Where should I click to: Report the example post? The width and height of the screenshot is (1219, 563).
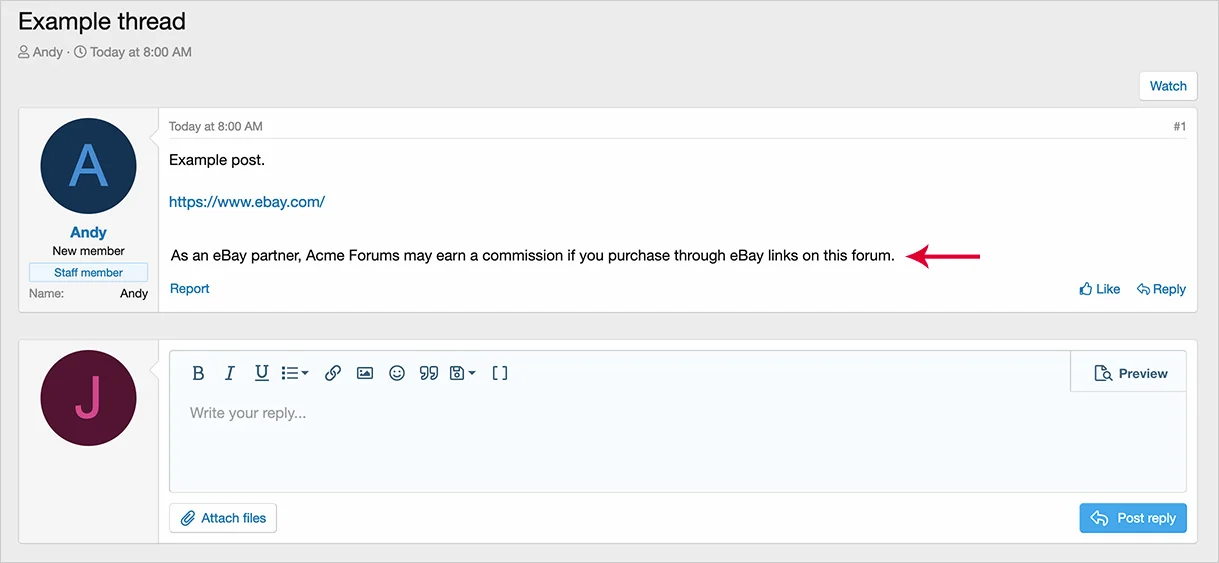tap(190, 289)
